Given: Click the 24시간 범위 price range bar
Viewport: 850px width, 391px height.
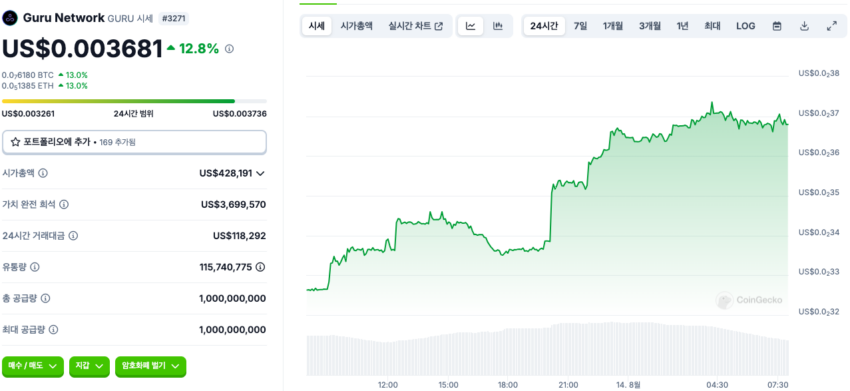Looking at the screenshot, I should pos(134,101).
